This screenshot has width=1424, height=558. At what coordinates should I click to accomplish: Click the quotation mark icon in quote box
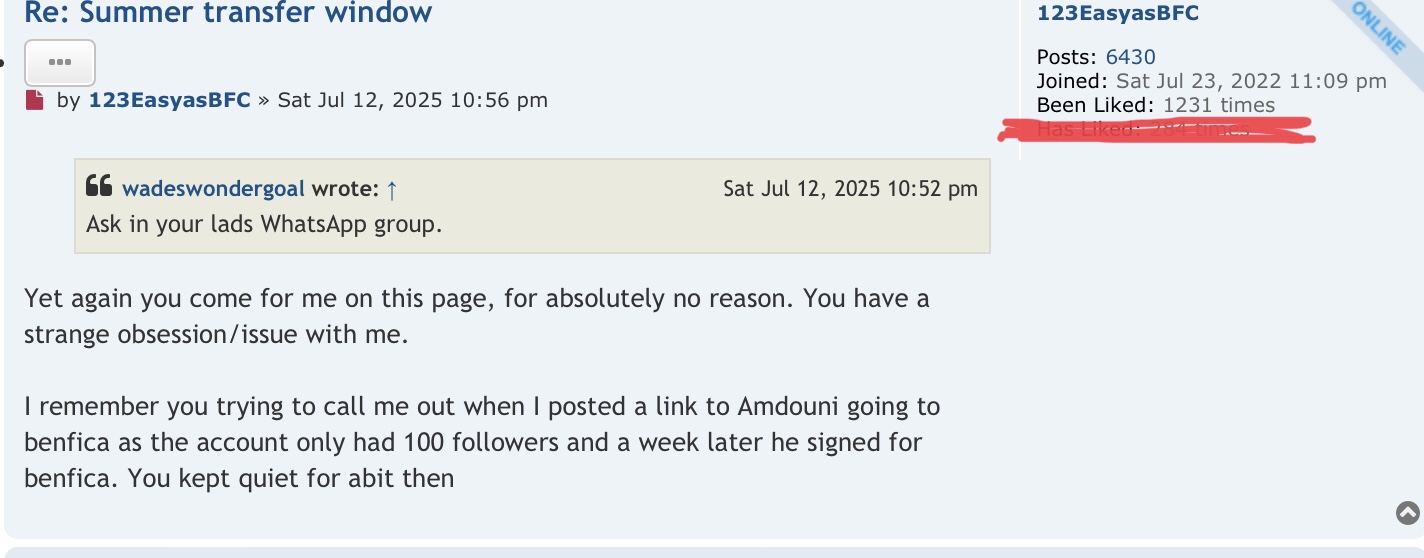coord(98,186)
